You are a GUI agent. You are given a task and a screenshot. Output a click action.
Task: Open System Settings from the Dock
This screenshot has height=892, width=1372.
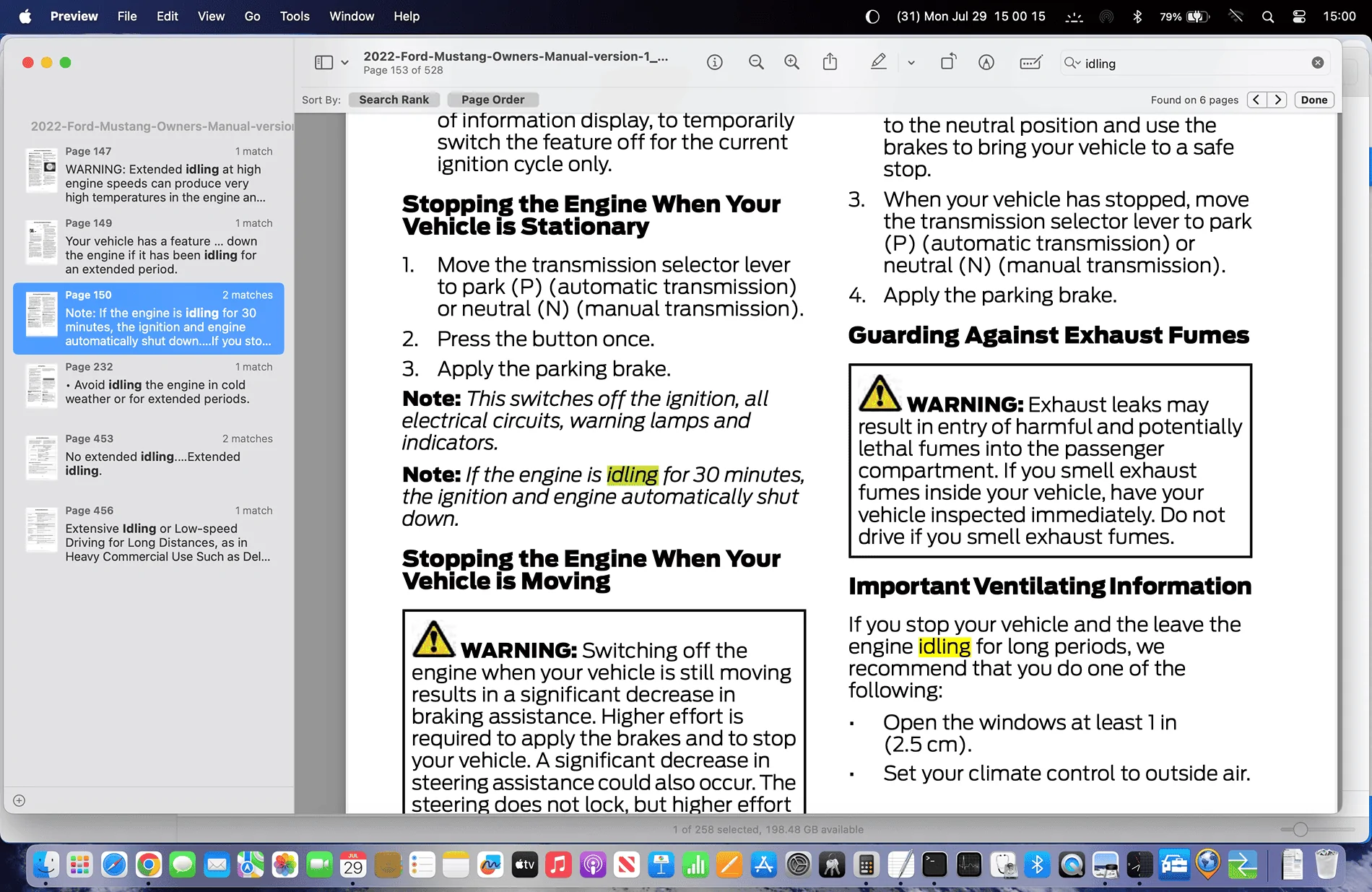(798, 865)
